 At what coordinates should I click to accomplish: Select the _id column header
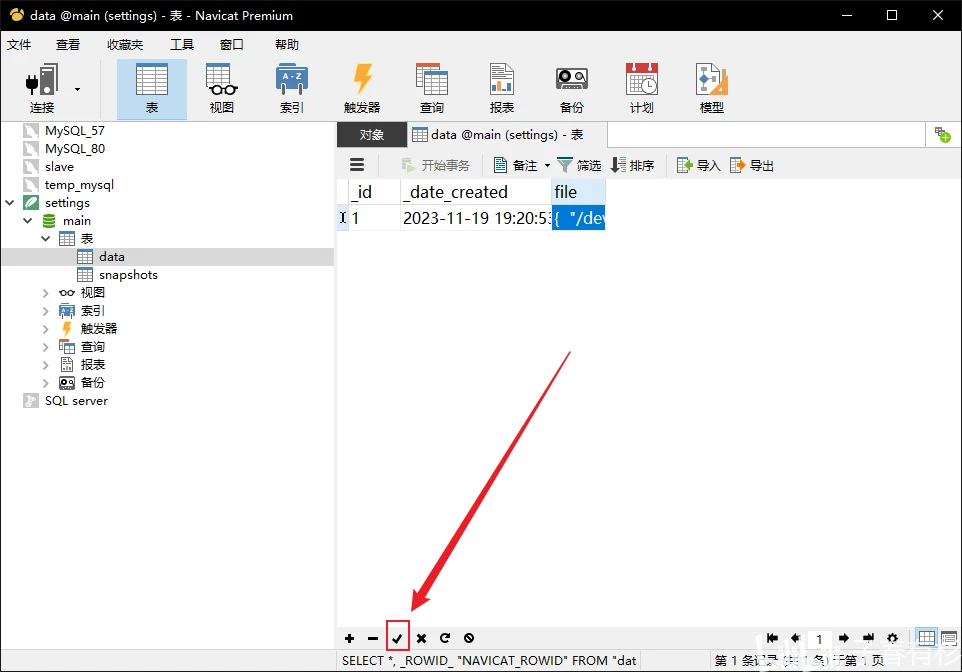tap(374, 192)
